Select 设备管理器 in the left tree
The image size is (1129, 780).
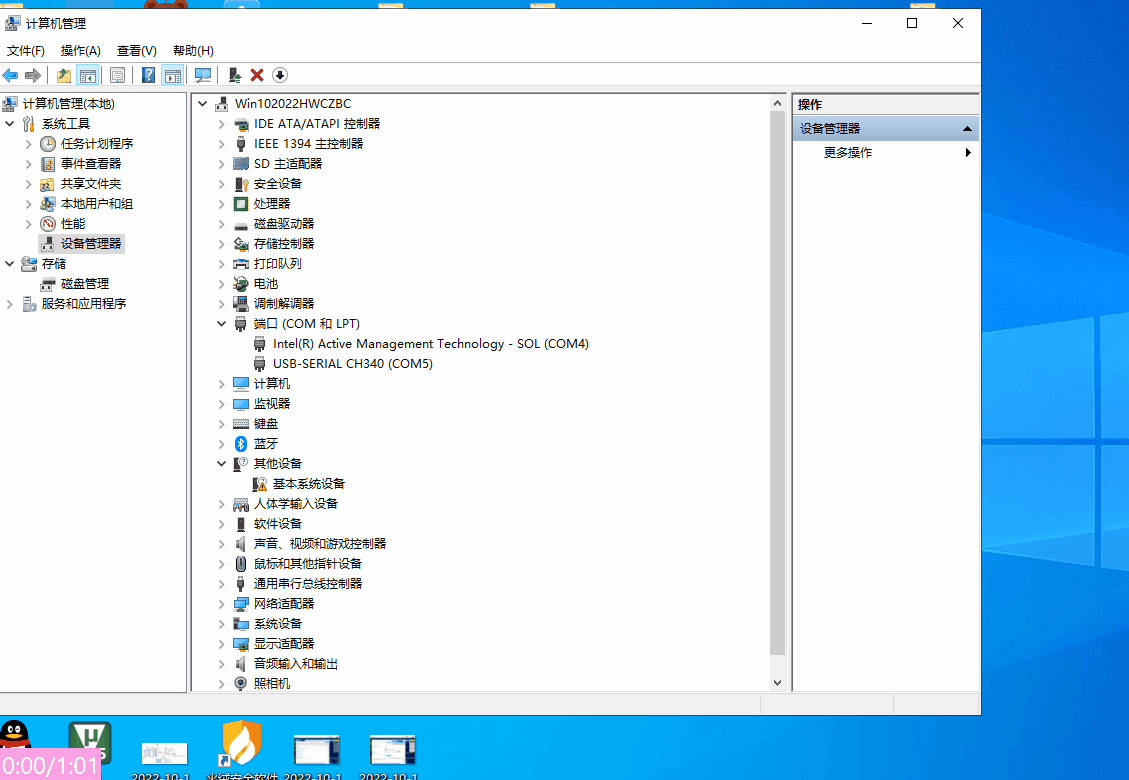(x=81, y=243)
